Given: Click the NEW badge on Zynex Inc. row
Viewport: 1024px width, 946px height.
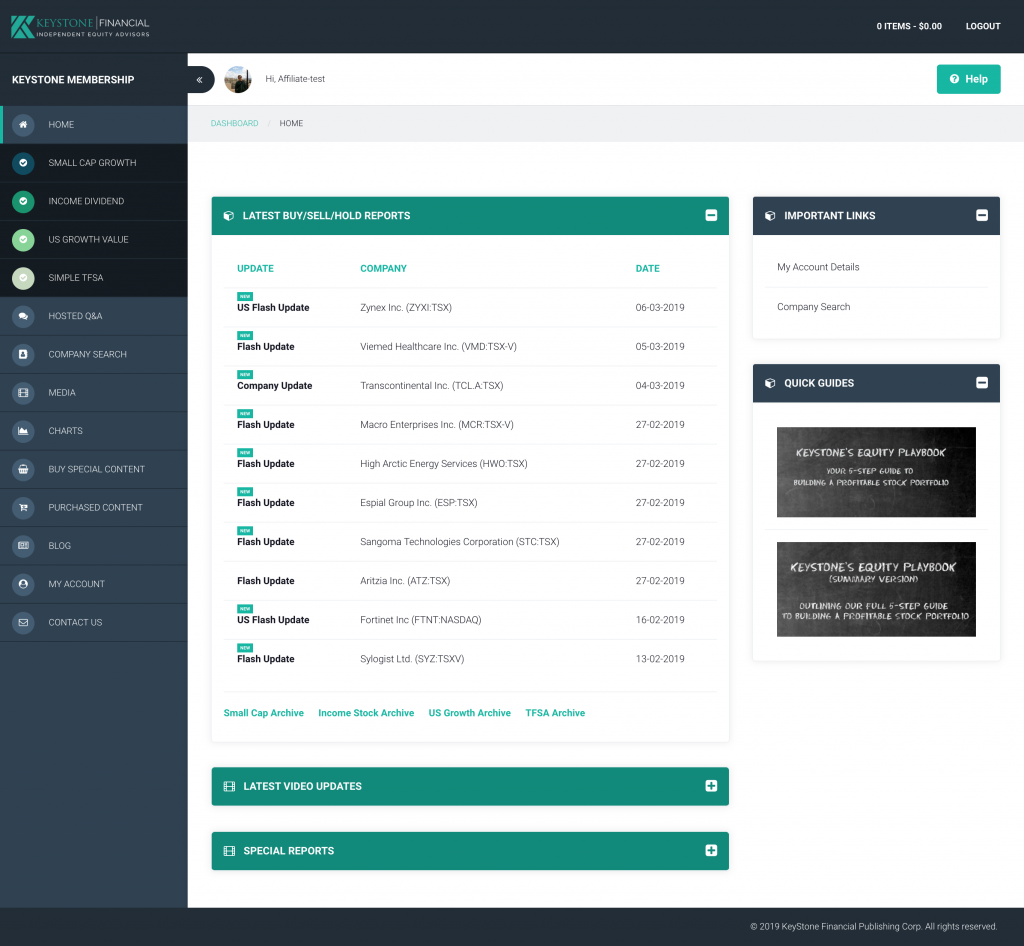Looking at the screenshot, I should point(245,296).
